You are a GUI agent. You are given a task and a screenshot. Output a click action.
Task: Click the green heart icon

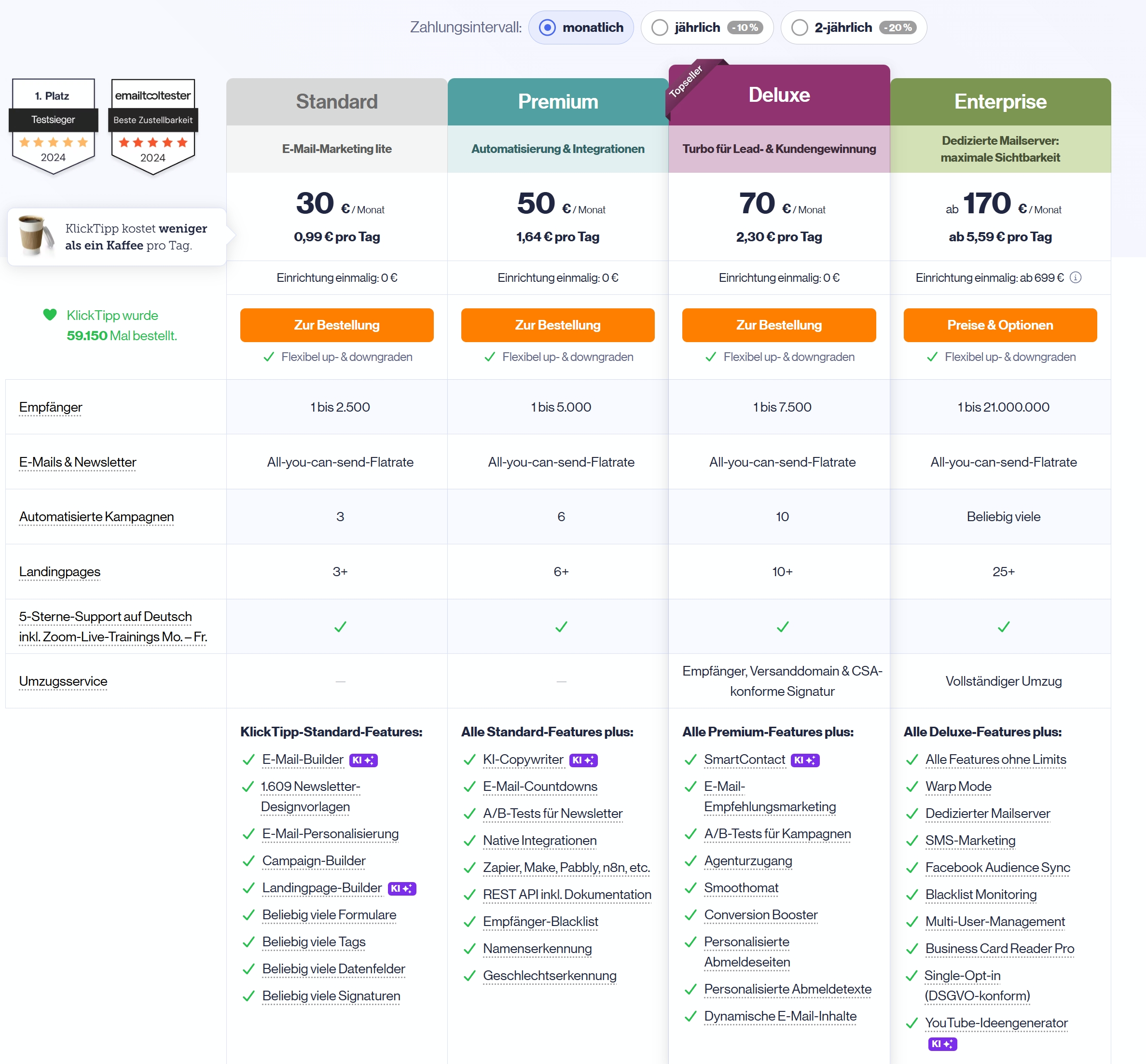tap(50, 314)
